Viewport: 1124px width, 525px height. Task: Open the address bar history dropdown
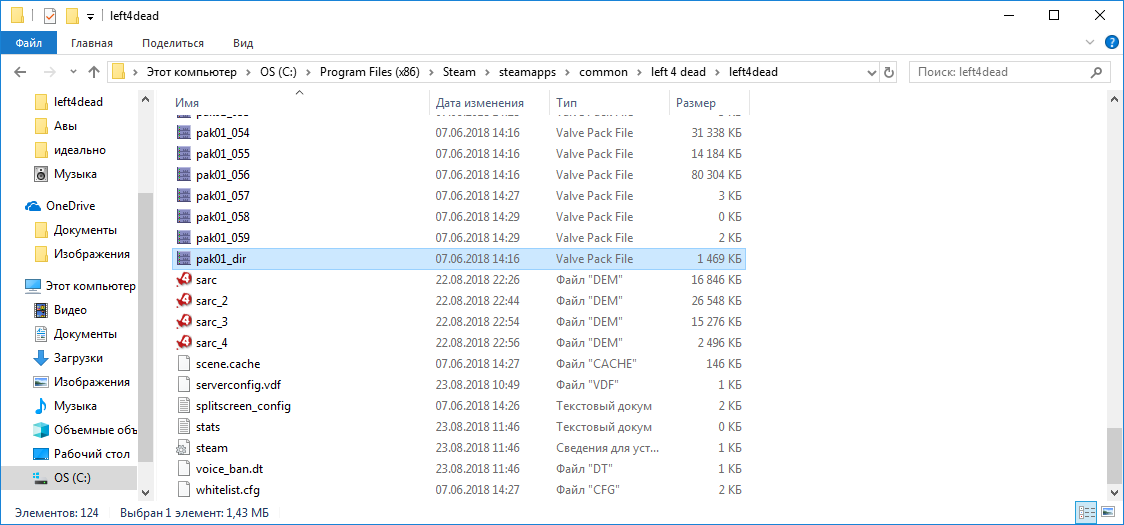872,72
